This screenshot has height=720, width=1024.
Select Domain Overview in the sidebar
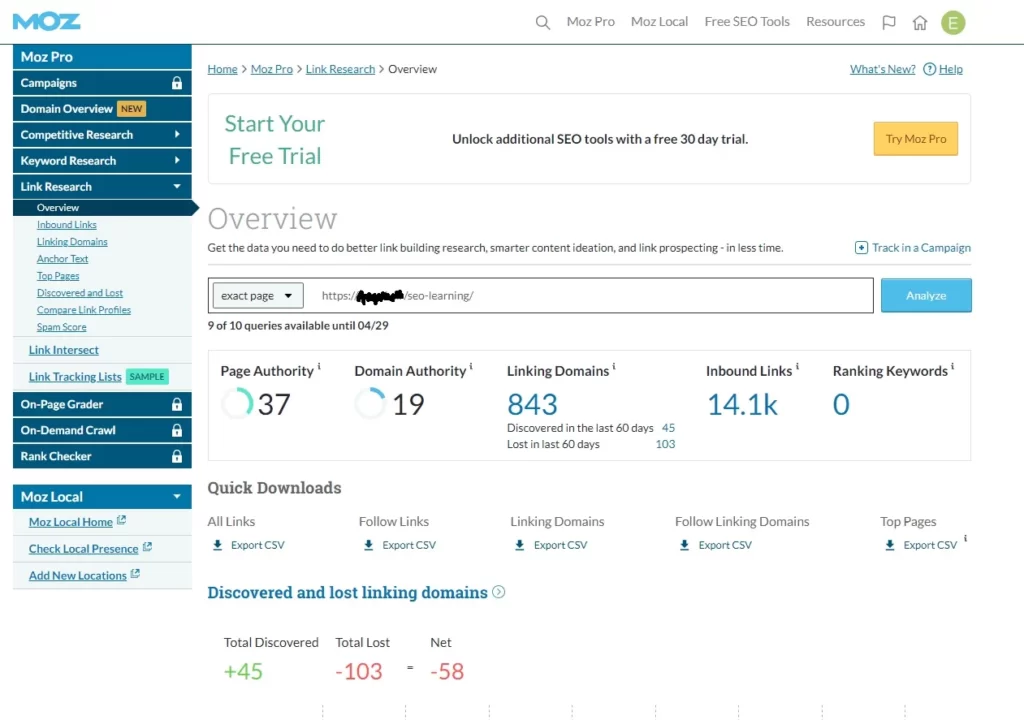102,109
